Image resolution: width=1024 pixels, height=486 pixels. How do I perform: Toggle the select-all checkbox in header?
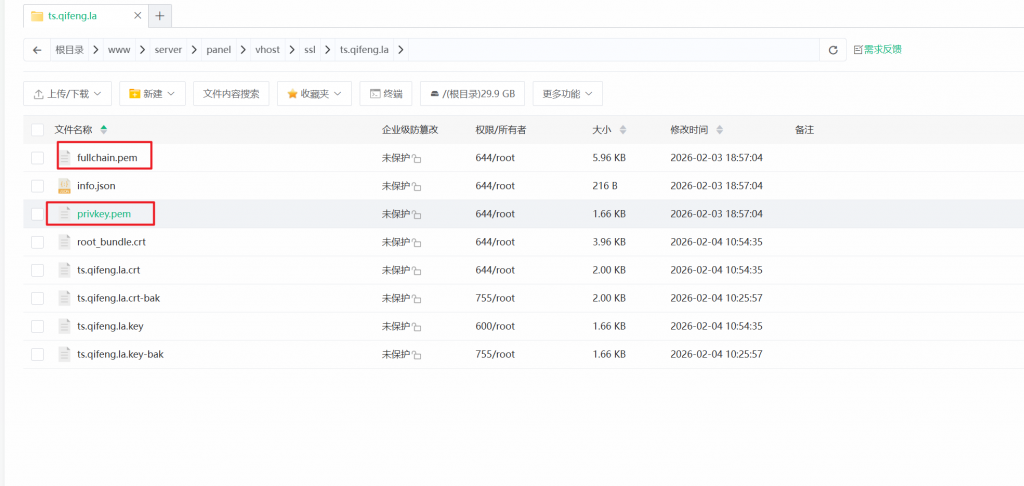coord(37,130)
